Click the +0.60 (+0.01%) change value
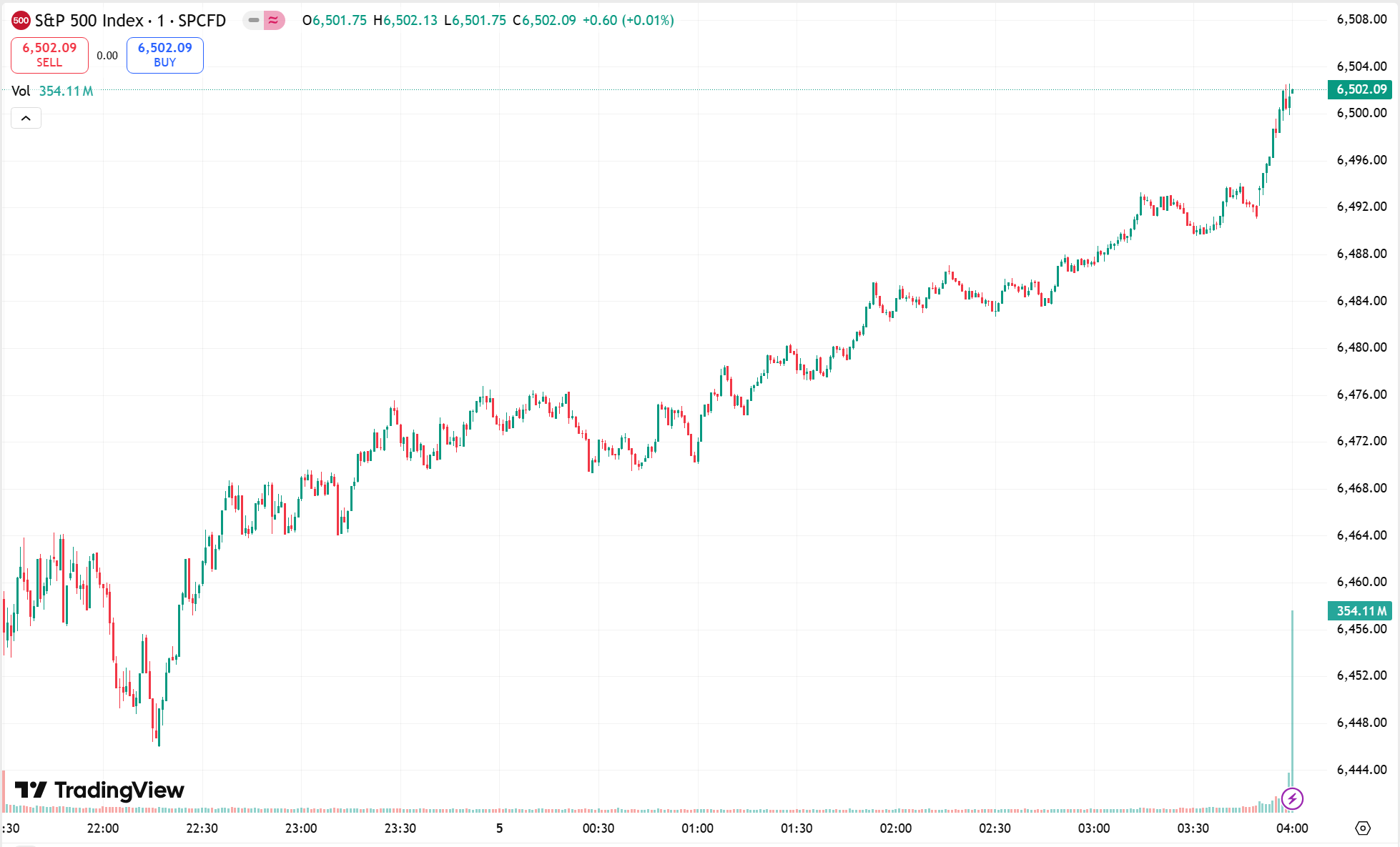The image size is (1400, 847). tap(628, 21)
